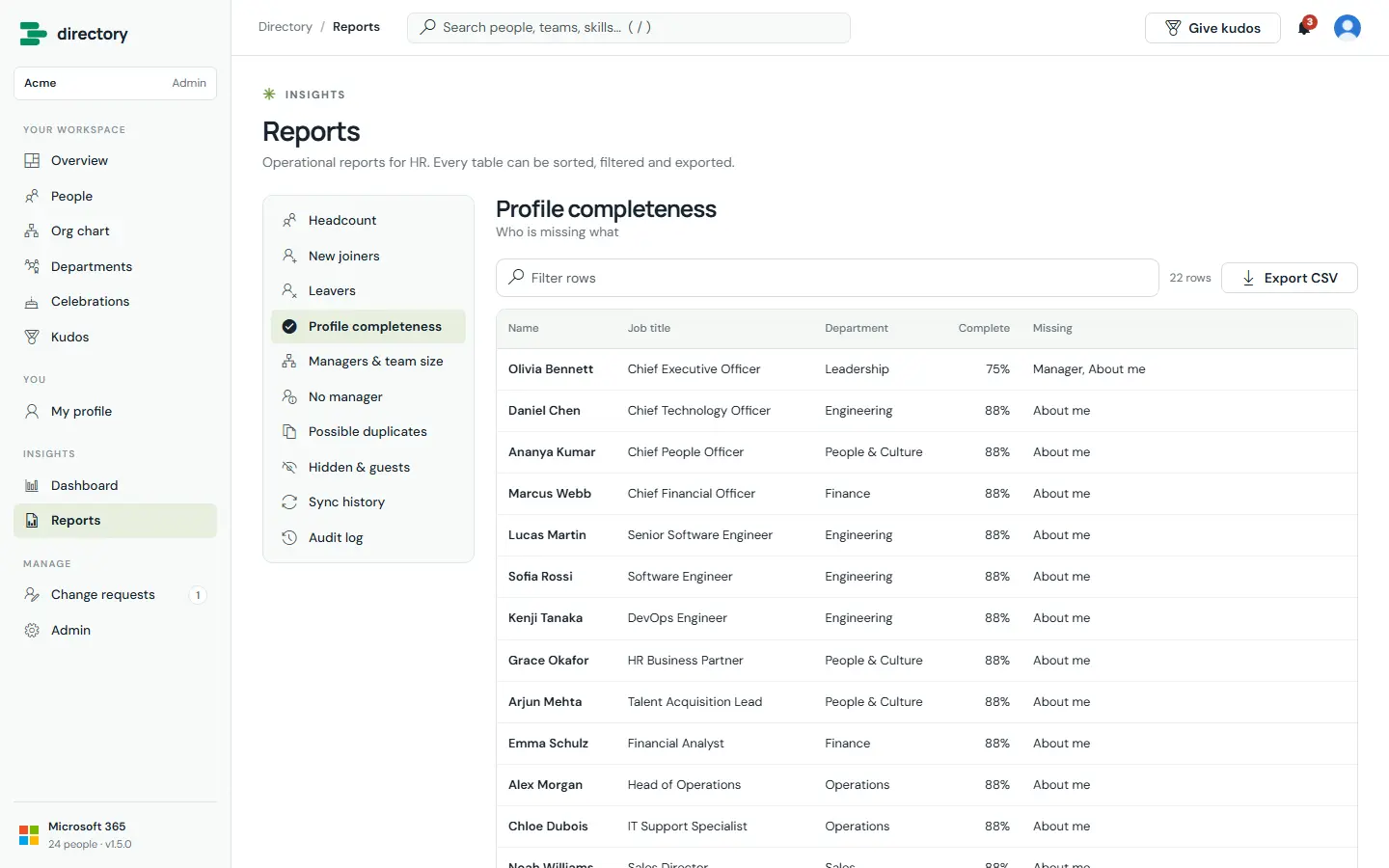Click the name Olivia Bennett

click(x=551, y=369)
